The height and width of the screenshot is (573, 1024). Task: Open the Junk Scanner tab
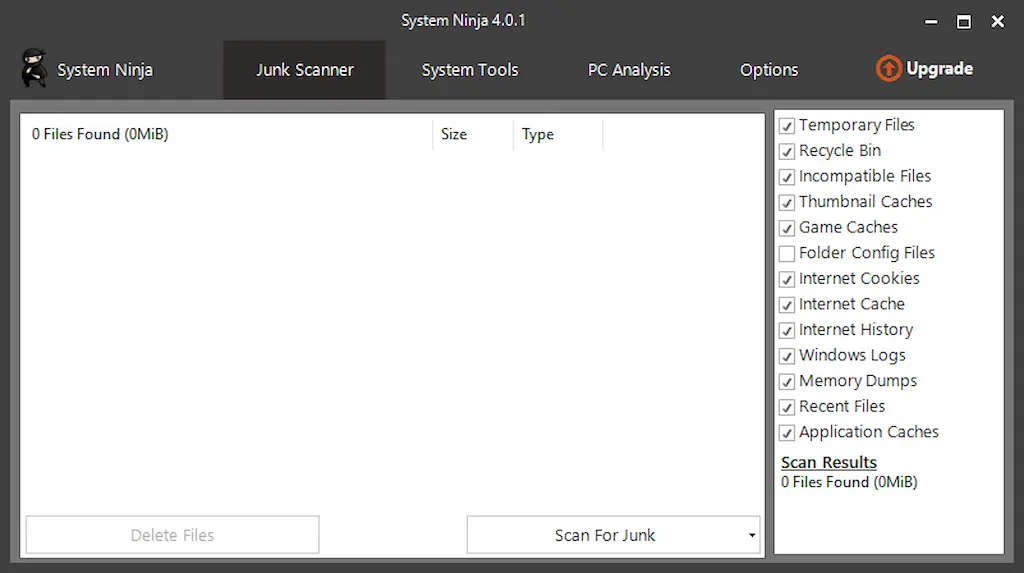click(304, 70)
